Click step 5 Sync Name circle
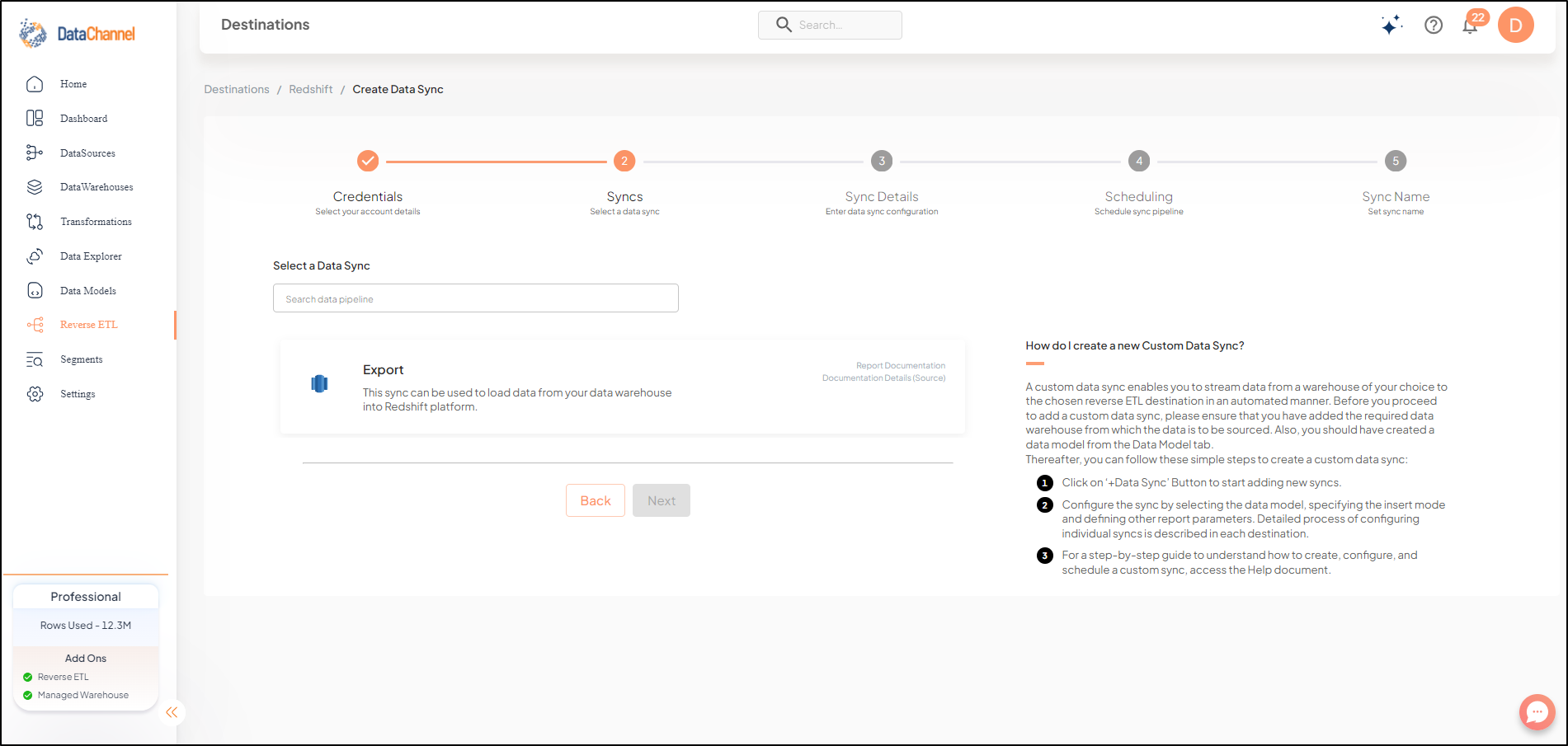The width and height of the screenshot is (1568, 746). tap(1396, 161)
